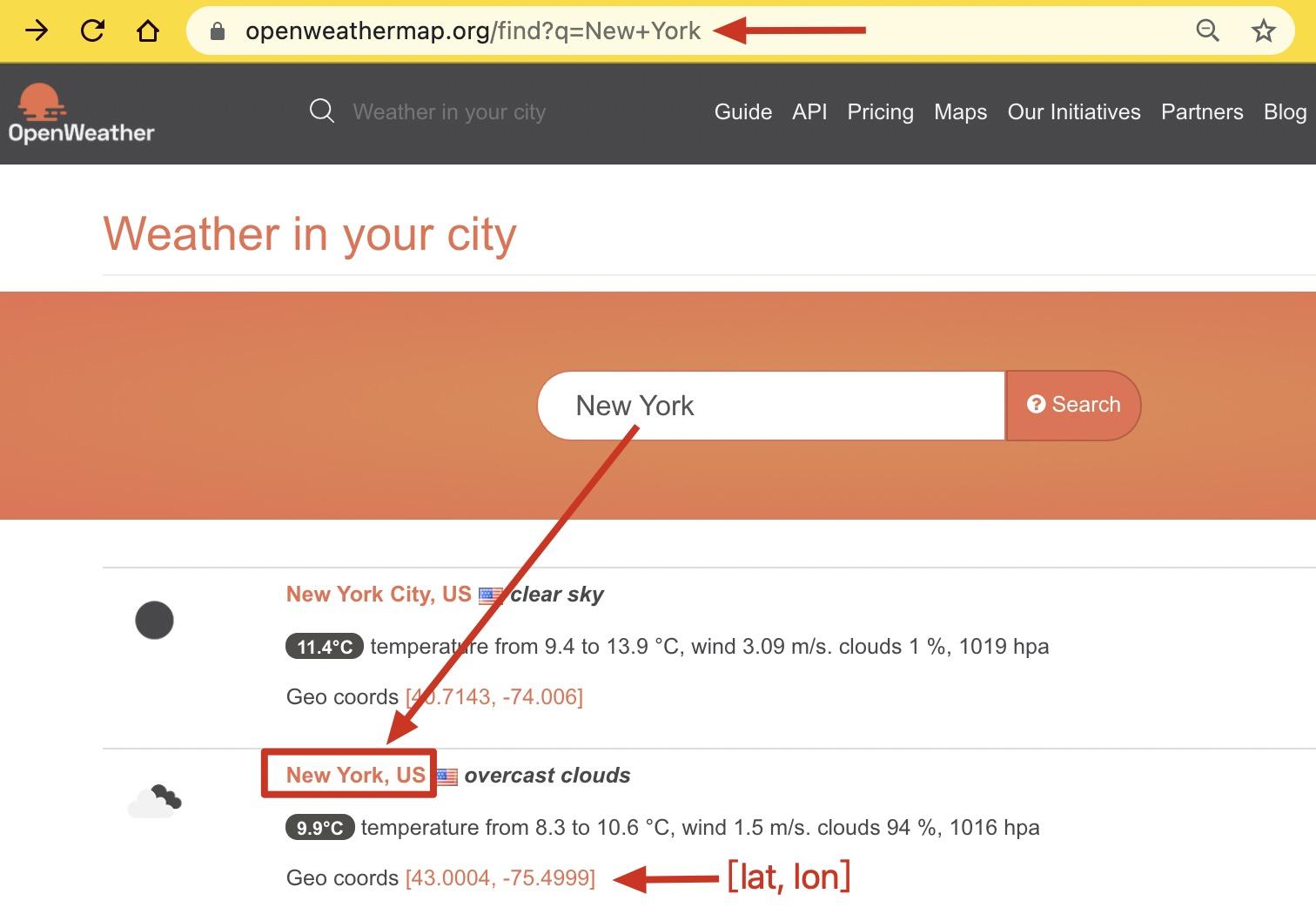The height and width of the screenshot is (914, 1316).
Task: Click the Weather in your city heading
Action: (x=310, y=234)
